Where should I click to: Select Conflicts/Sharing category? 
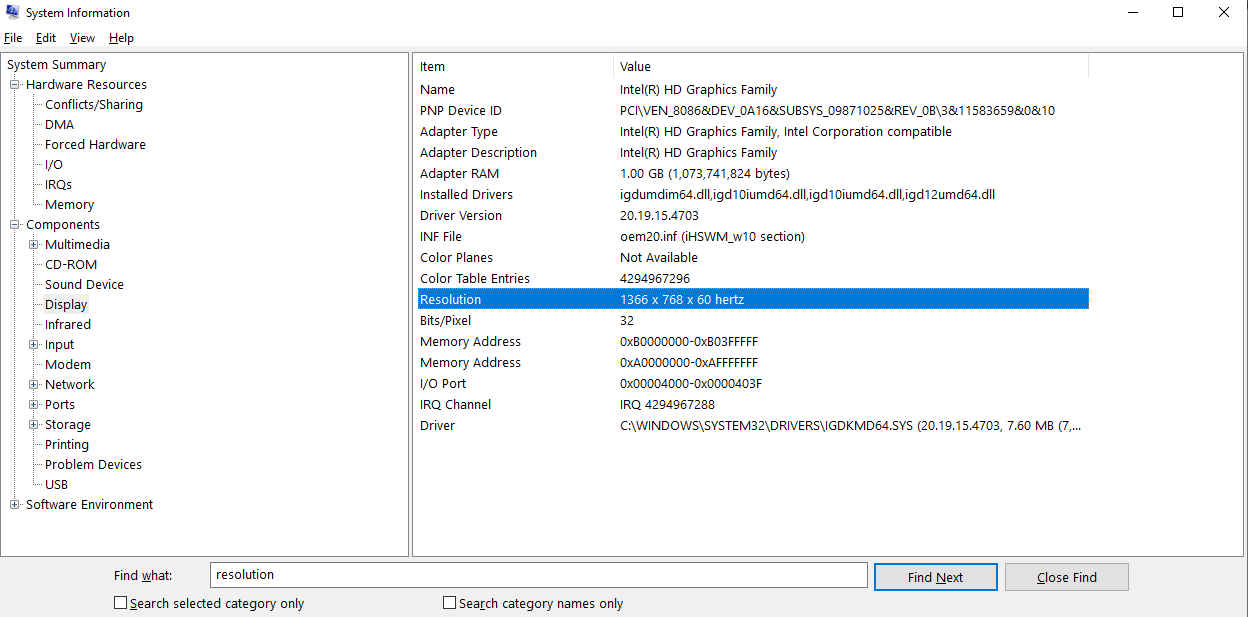coord(94,105)
